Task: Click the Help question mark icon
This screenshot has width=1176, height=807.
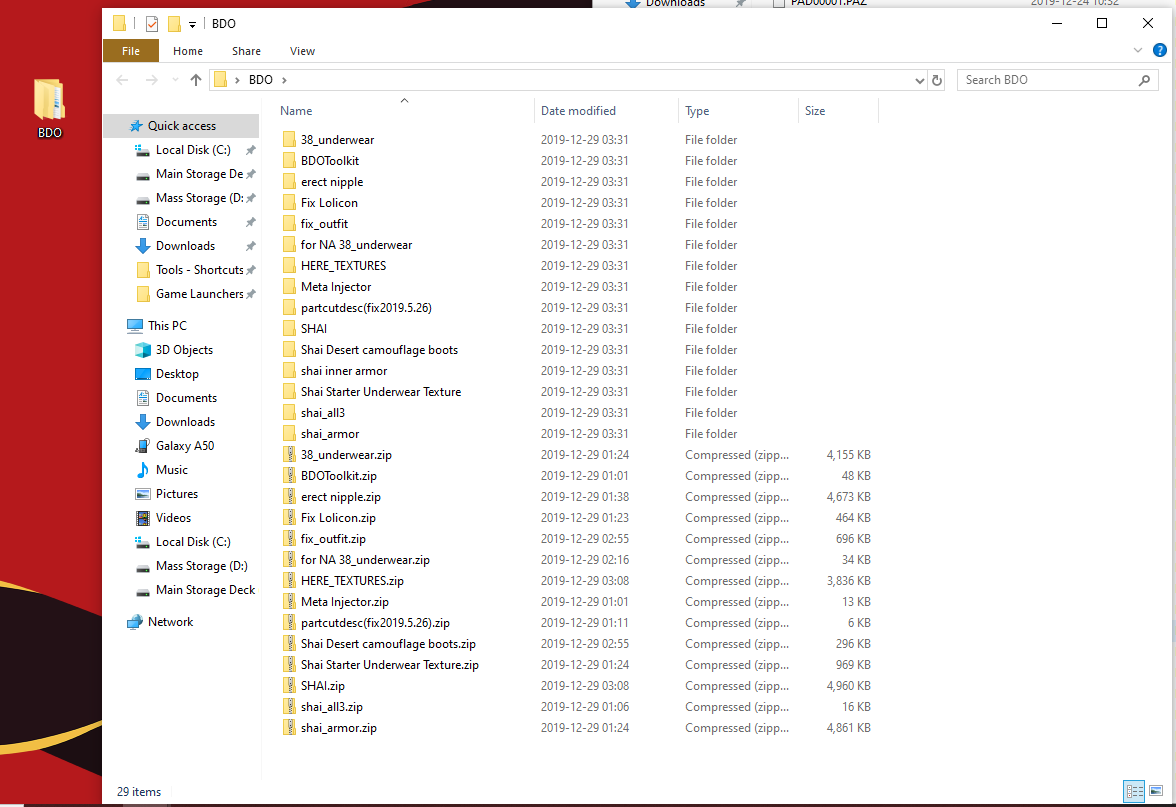Action: pos(1159,50)
